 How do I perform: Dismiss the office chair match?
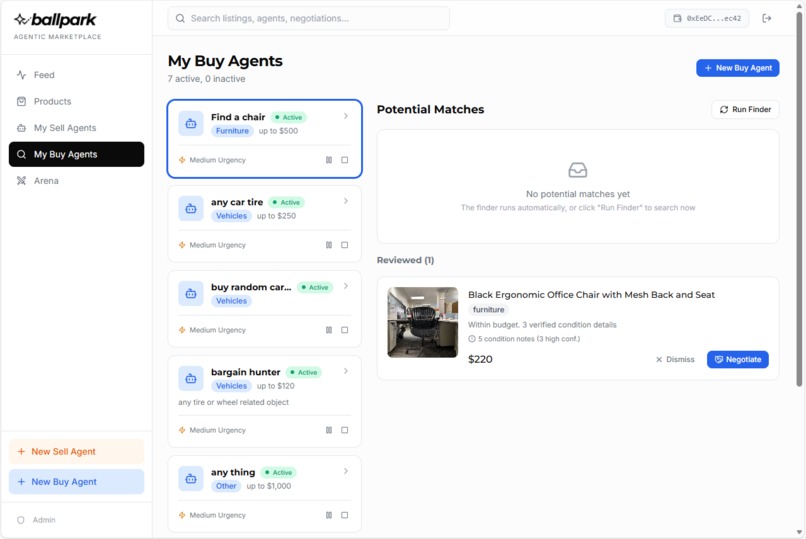point(675,360)
